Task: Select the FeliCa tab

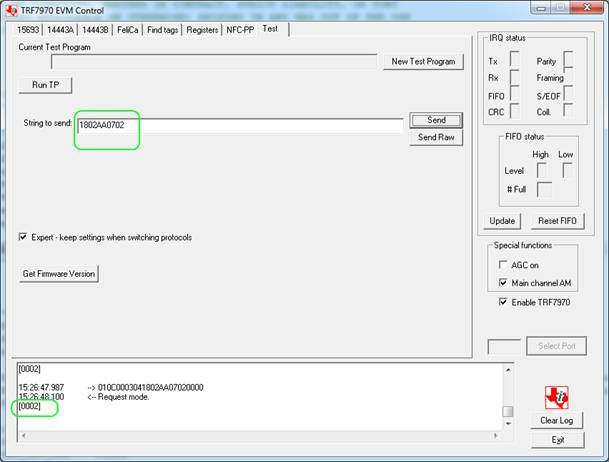Action: (128, 30)
